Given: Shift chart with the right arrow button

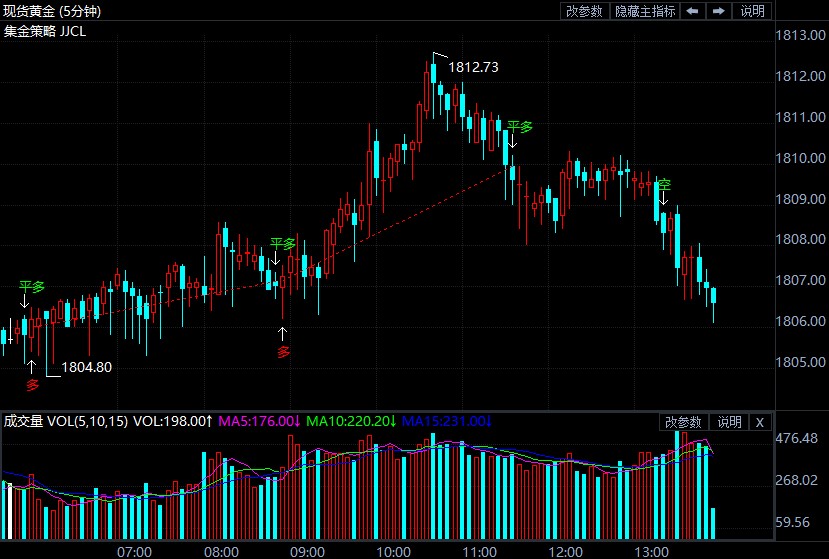Looking at the screenshot, I should tap(719, 11).
